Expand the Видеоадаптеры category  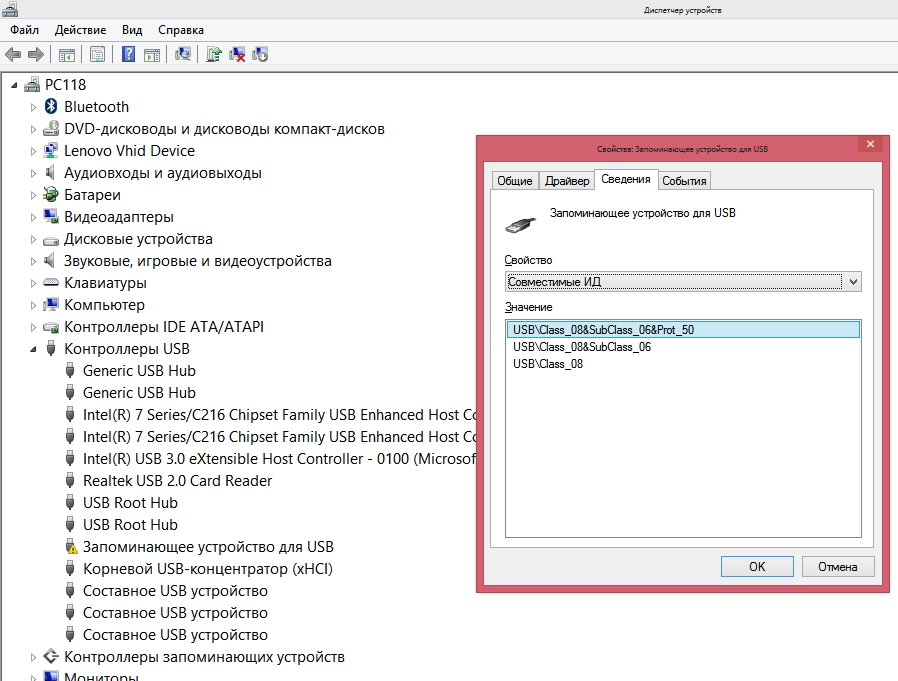(x=33, y=217)
